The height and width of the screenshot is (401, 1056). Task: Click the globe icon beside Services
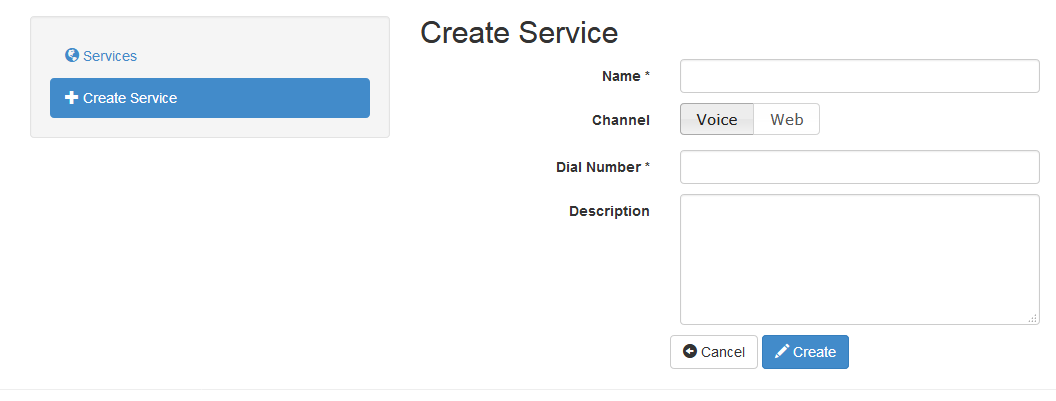[x=72, y=56]
